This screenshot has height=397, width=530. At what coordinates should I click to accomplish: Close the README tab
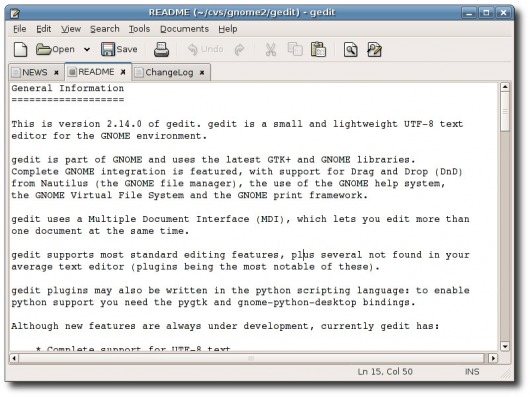(123, 72)
